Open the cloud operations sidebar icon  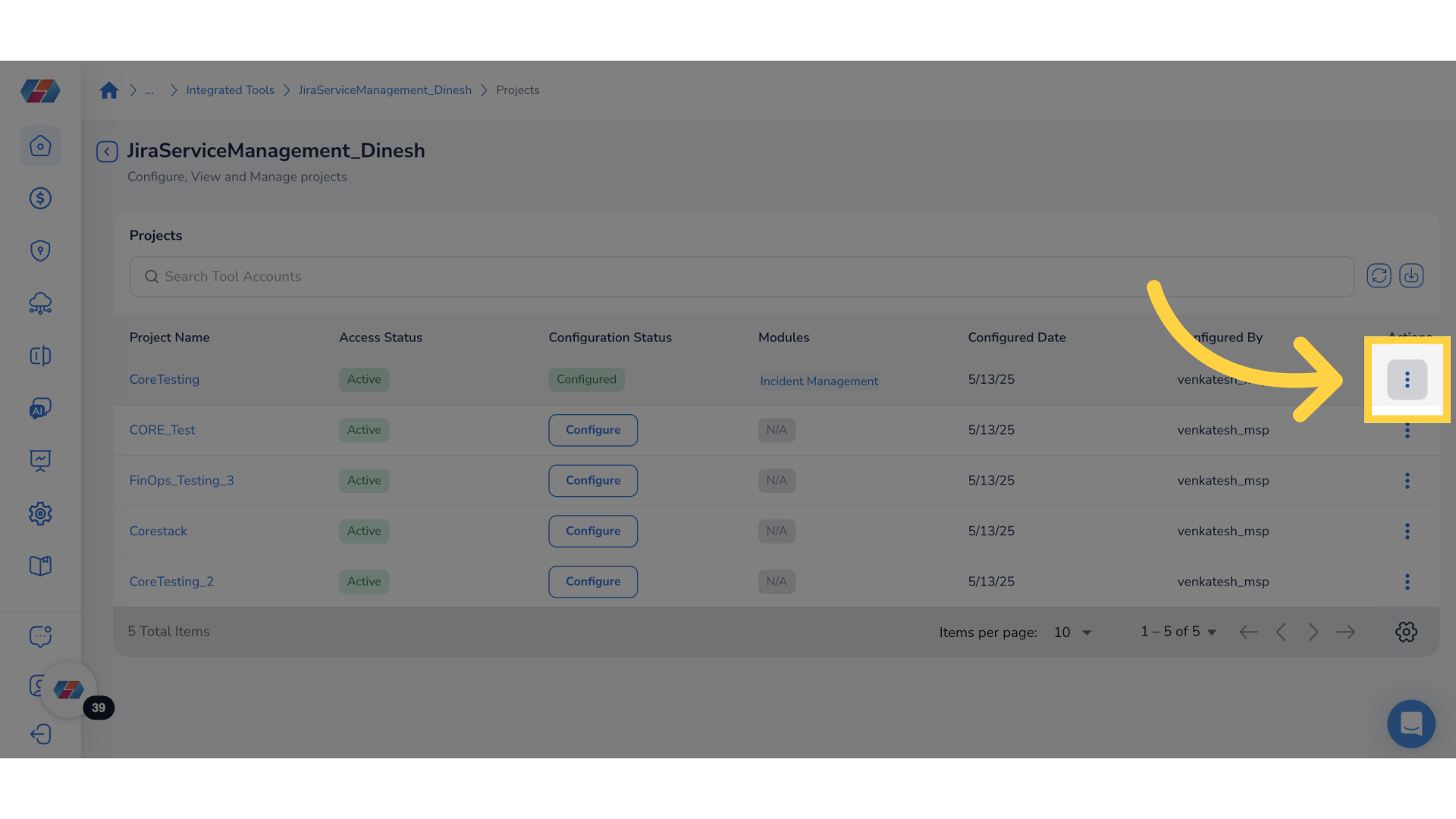(x=40, y=303)
